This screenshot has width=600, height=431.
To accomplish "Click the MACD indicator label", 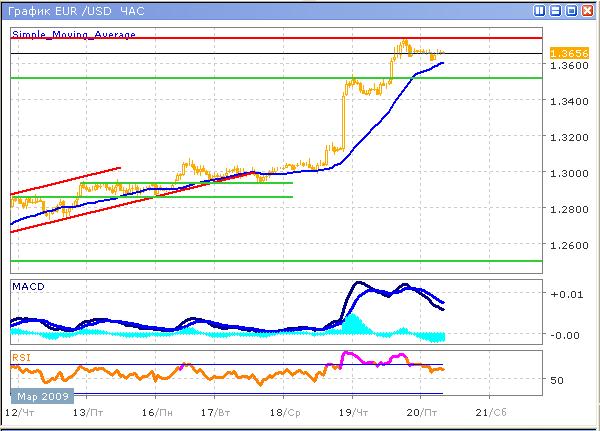I will tap(27, 287).
